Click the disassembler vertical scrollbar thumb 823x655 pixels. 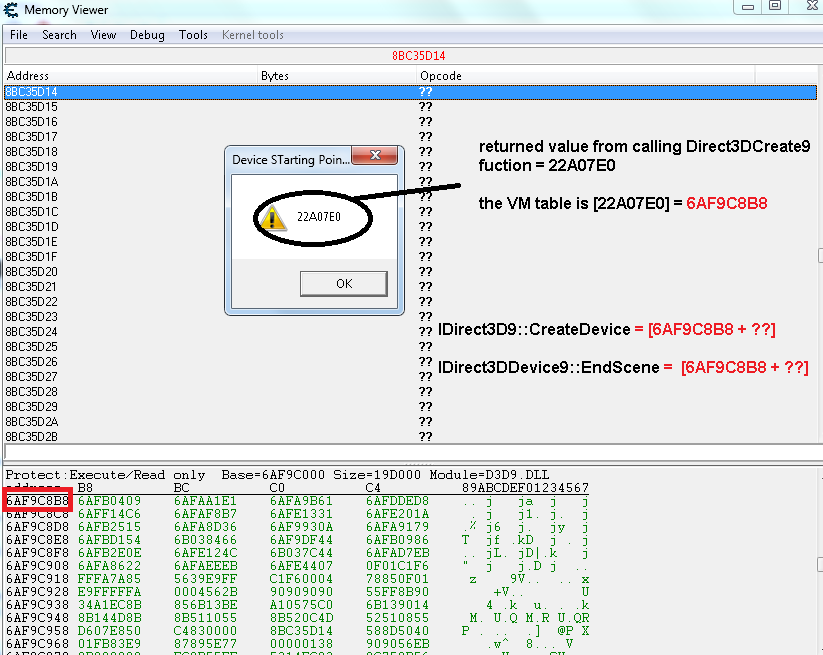[x=818, y=255]
